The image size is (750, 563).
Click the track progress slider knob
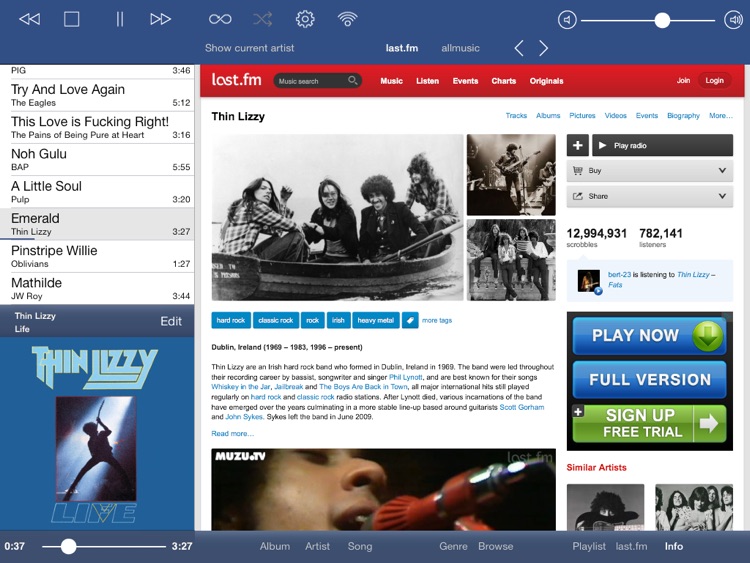tap(68, 546)
